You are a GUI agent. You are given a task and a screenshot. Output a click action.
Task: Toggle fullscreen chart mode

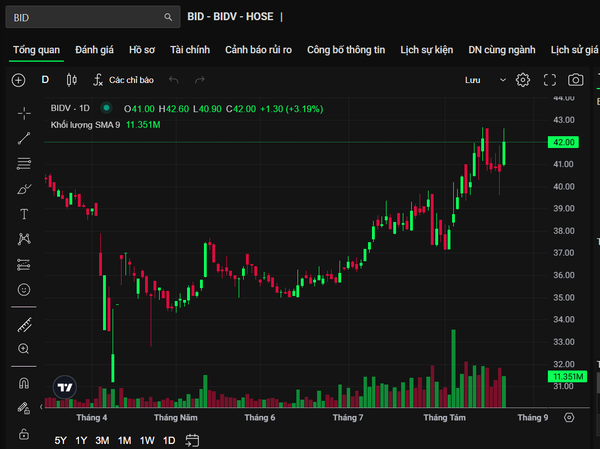click(x=550, y=80)
